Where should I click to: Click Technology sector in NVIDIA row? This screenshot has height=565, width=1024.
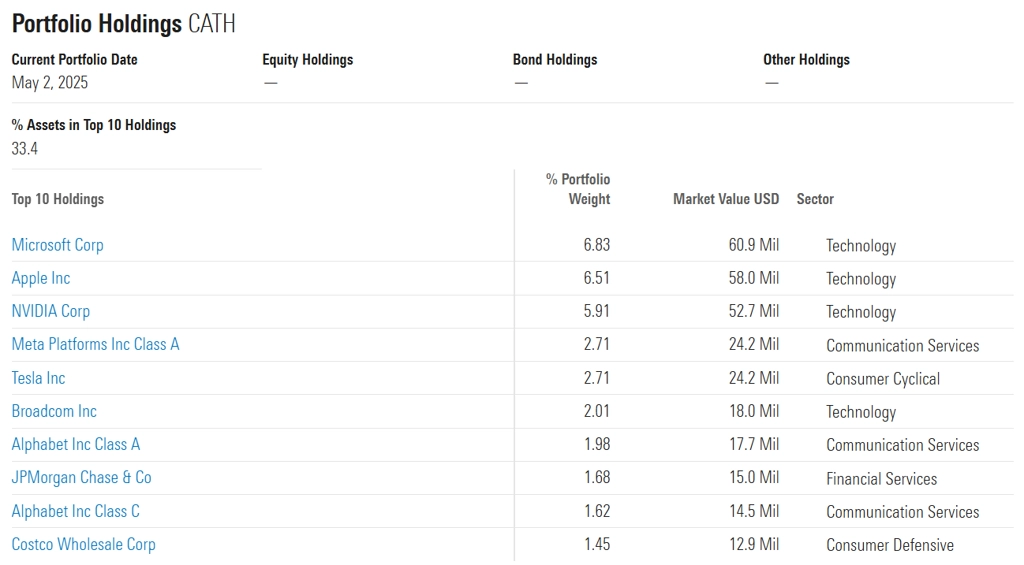click(861, 313)
